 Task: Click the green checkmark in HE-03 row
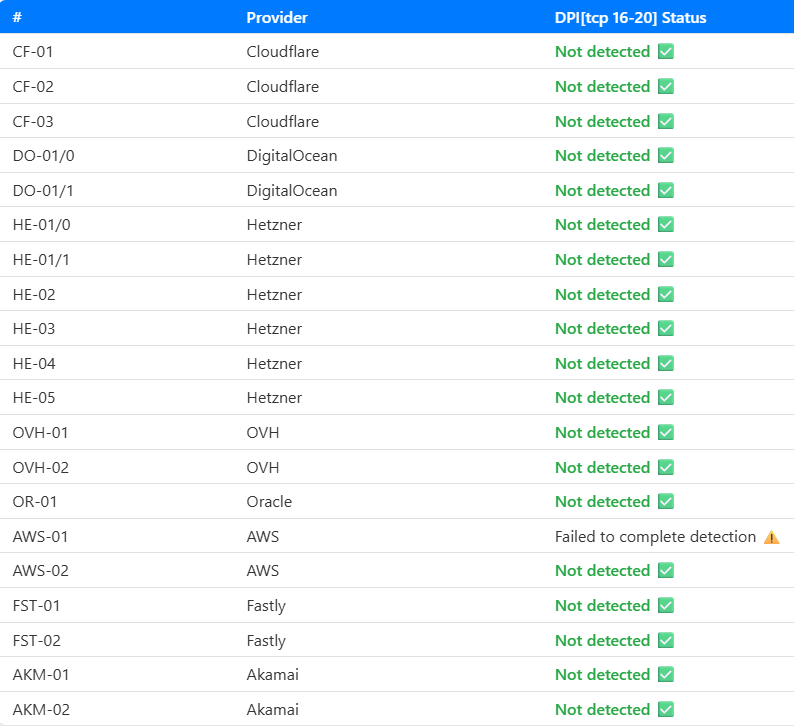666,329
